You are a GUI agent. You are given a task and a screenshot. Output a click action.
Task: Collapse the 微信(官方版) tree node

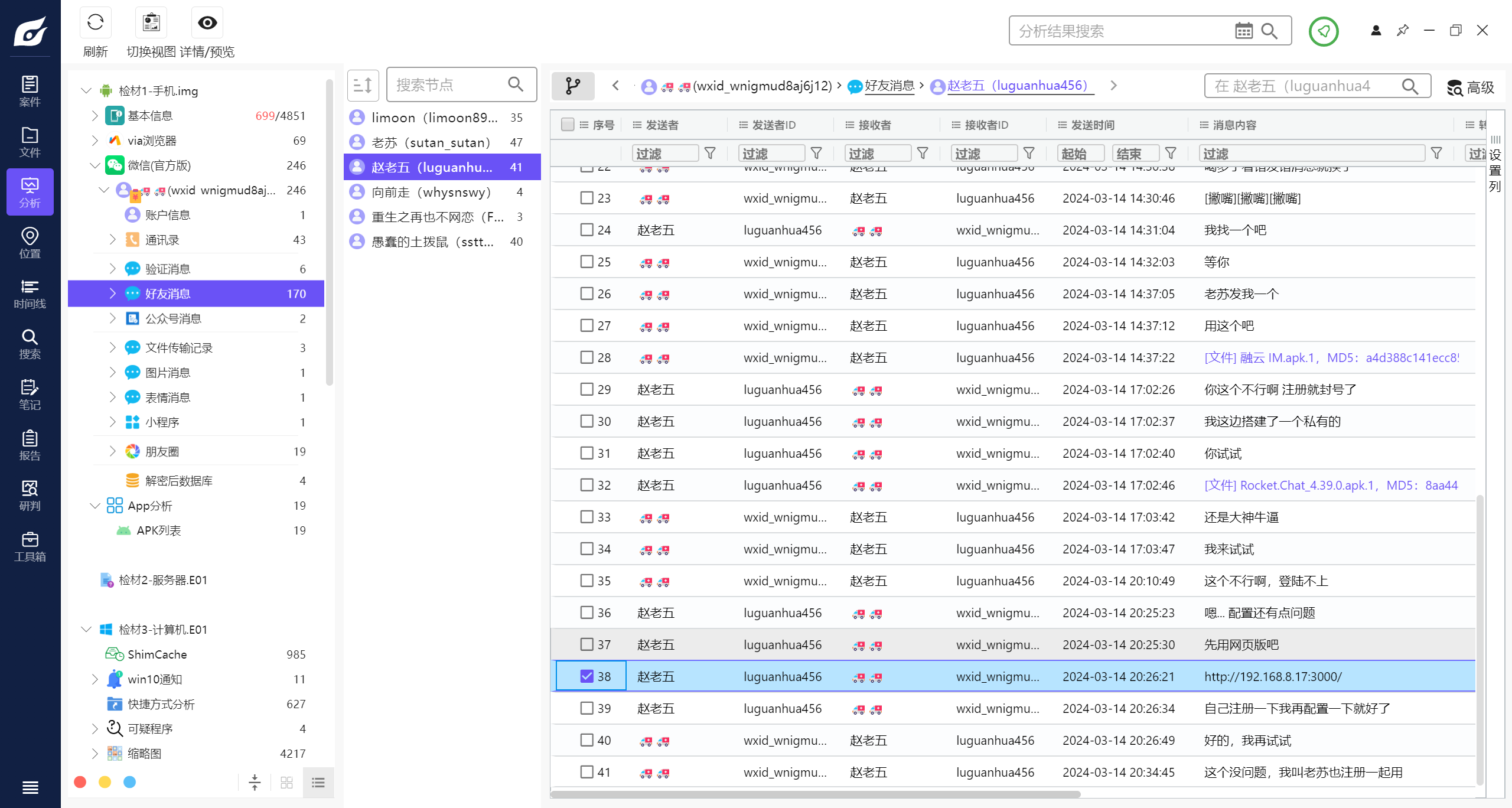94,165
